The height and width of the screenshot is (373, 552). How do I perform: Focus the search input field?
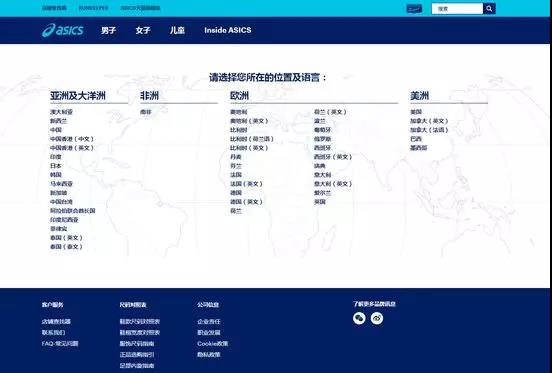pos(457,9)
